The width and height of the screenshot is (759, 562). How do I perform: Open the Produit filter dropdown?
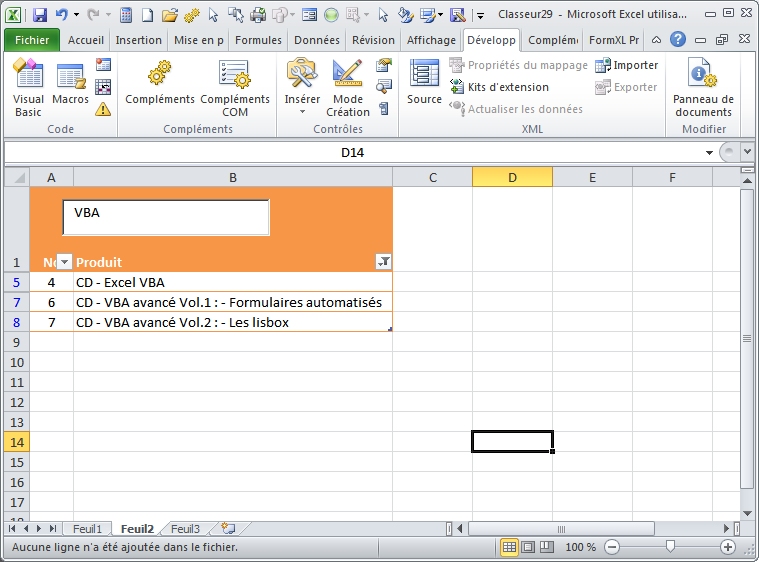point(383,262)
